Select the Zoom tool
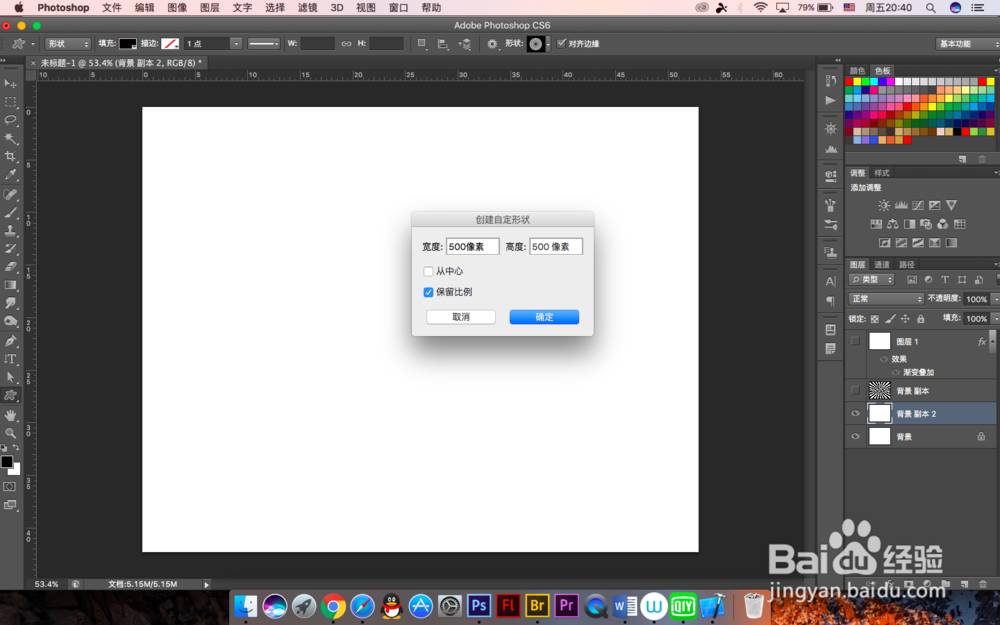The height and width of the screenshot is (625, 1000). click(x=10, y=433)
